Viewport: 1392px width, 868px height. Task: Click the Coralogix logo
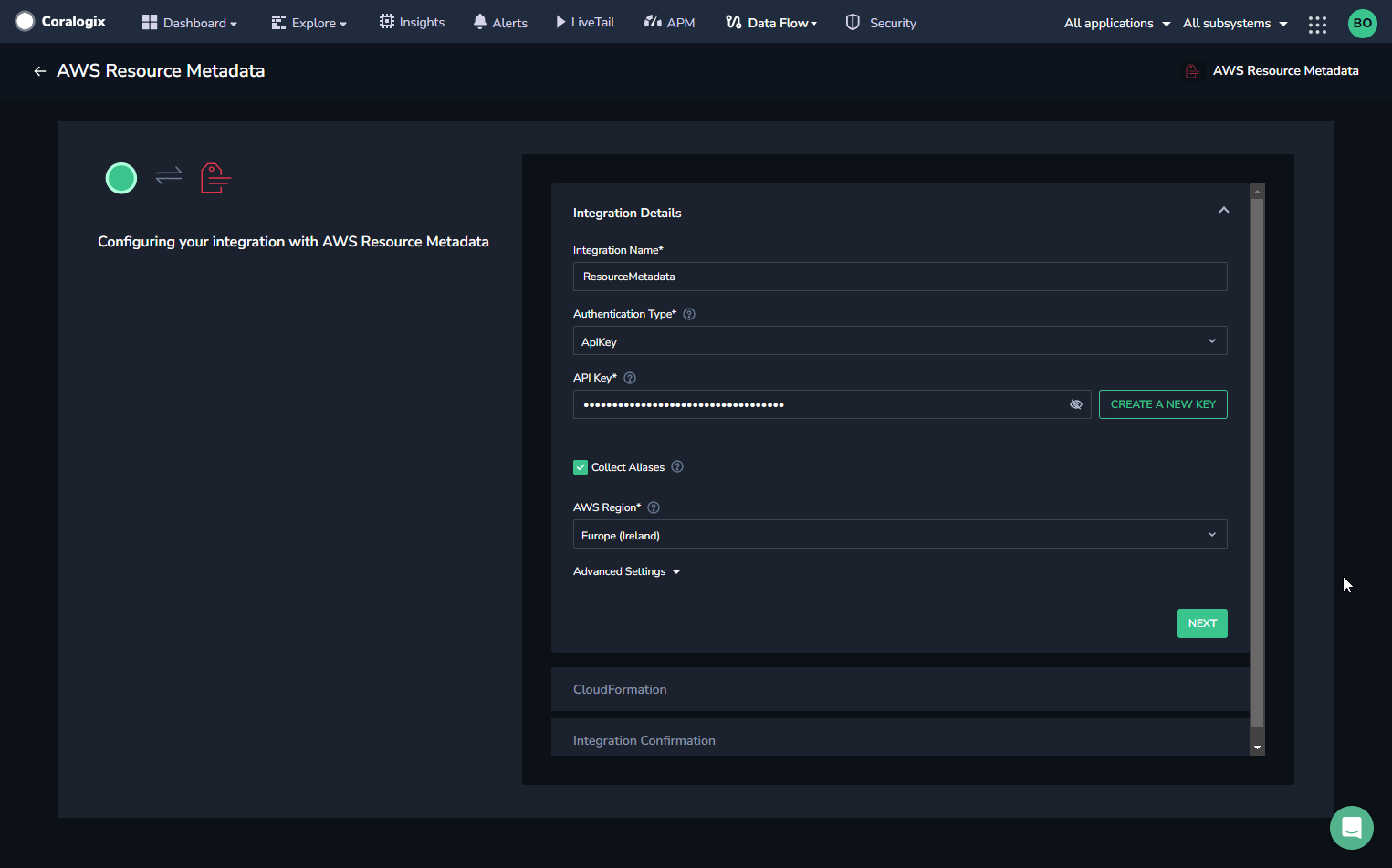60,21
